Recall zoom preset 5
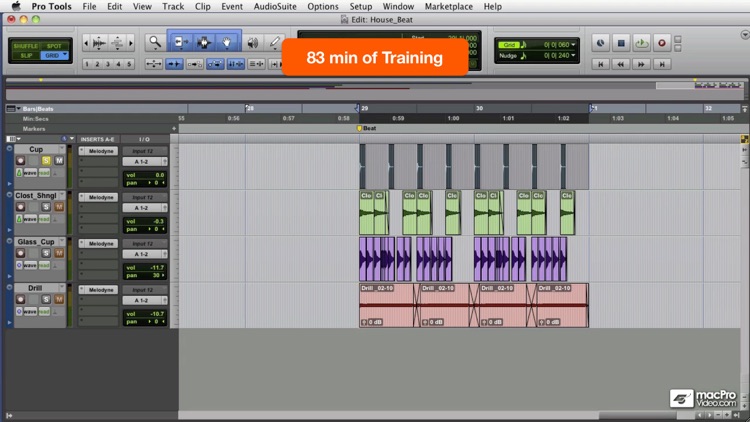This screenshot has height=422, width=750. 129,64
